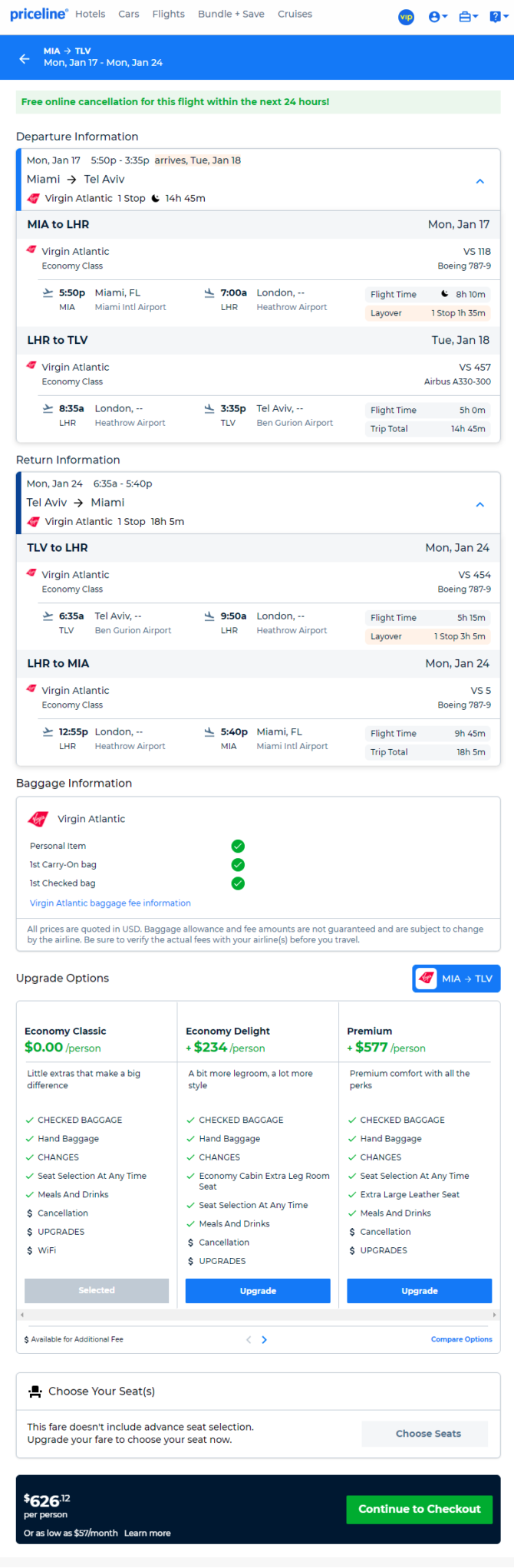Open Virgin Atlantic baggage fee information link
Viewport: 514px width, 1568px height.
click(x=110, y=903)
